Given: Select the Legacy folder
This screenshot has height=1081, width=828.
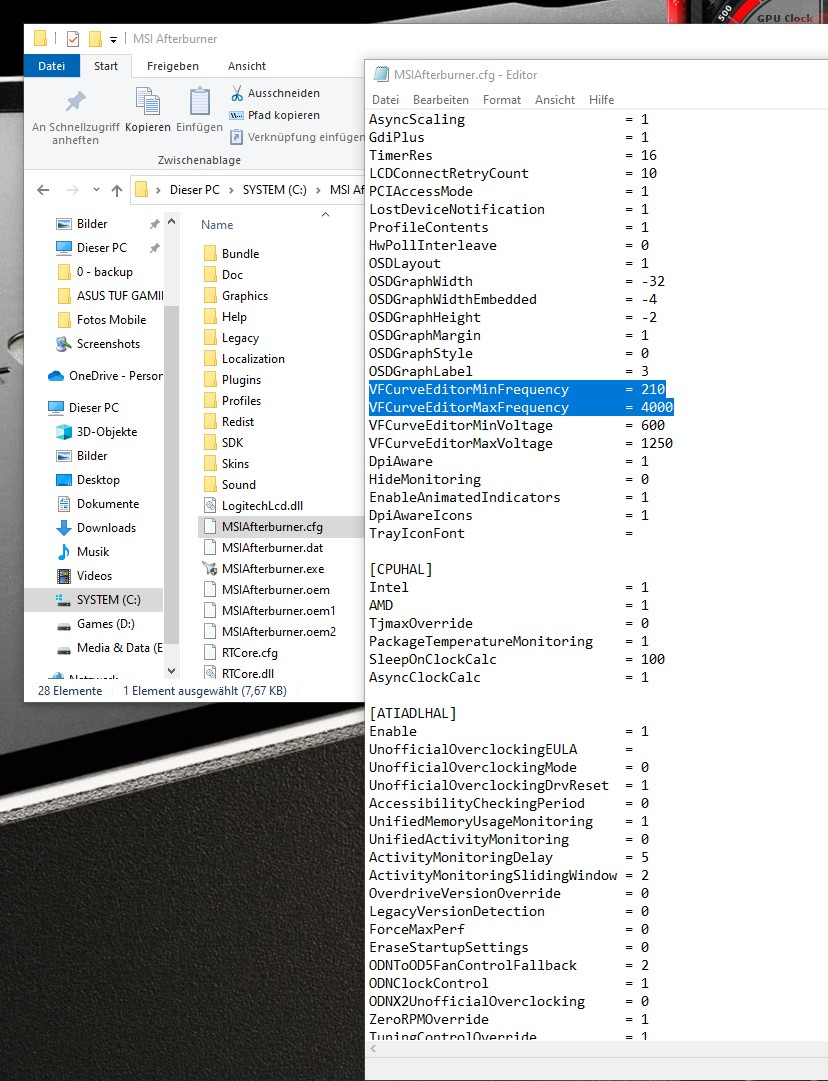Looking at the screenshot, I should coord(240,338).
